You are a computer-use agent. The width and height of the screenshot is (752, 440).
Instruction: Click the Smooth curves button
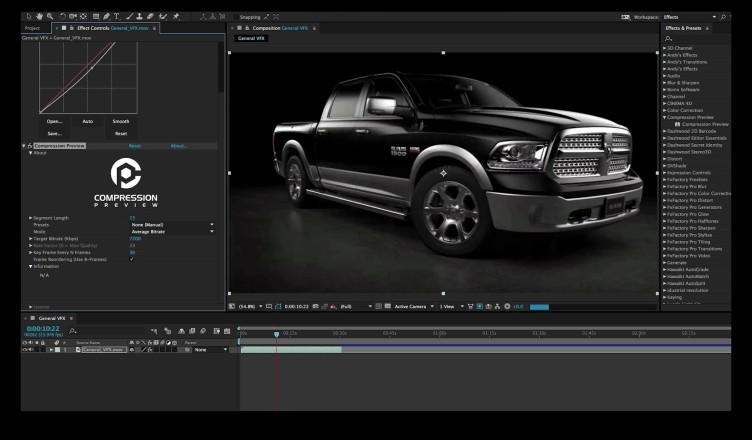[121, 121]
